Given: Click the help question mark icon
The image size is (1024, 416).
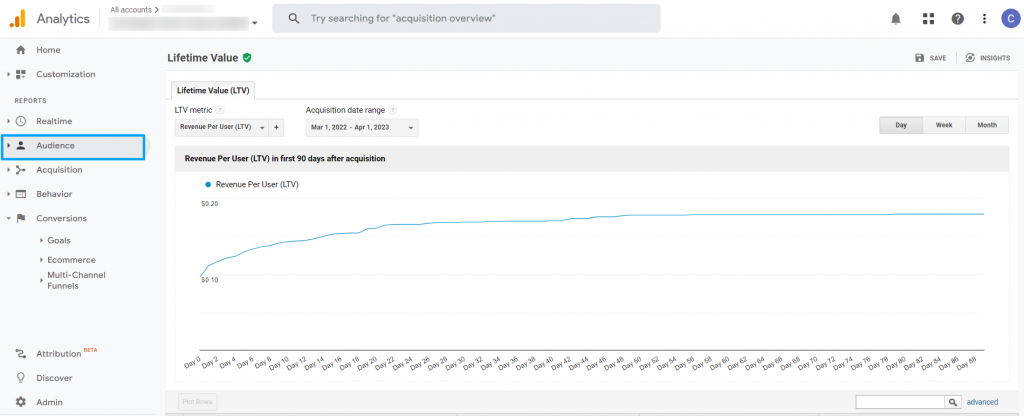Looking at the screenshot, I should tap(957, 19).
